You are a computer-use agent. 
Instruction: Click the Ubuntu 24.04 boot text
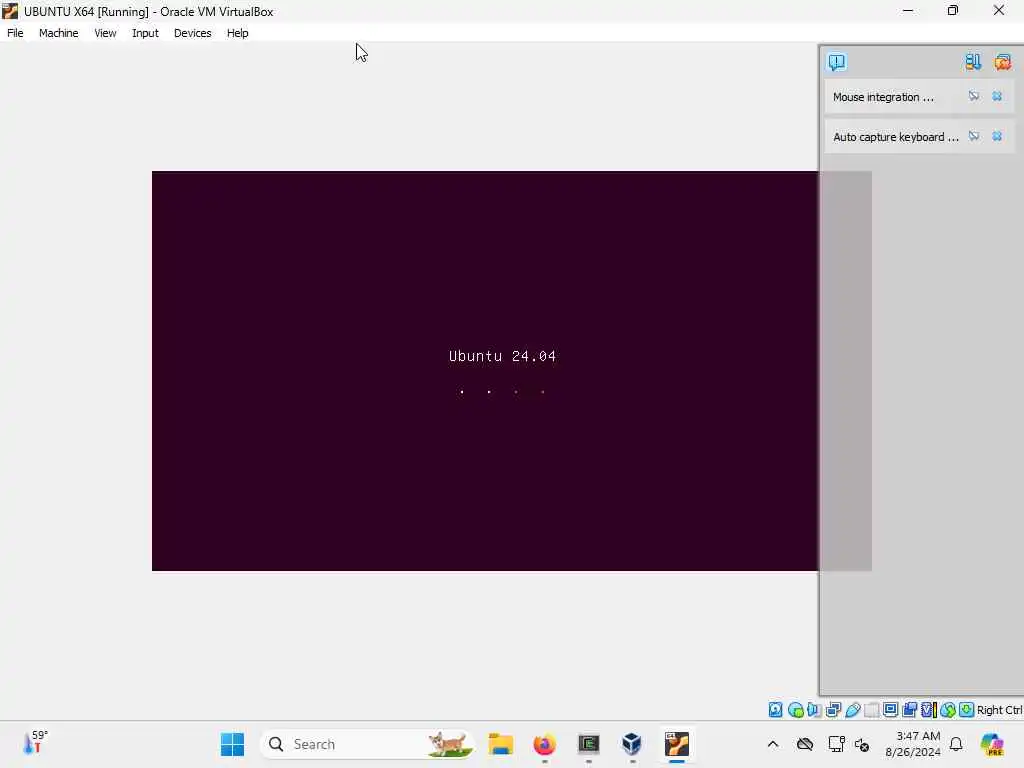click(502, 356)
